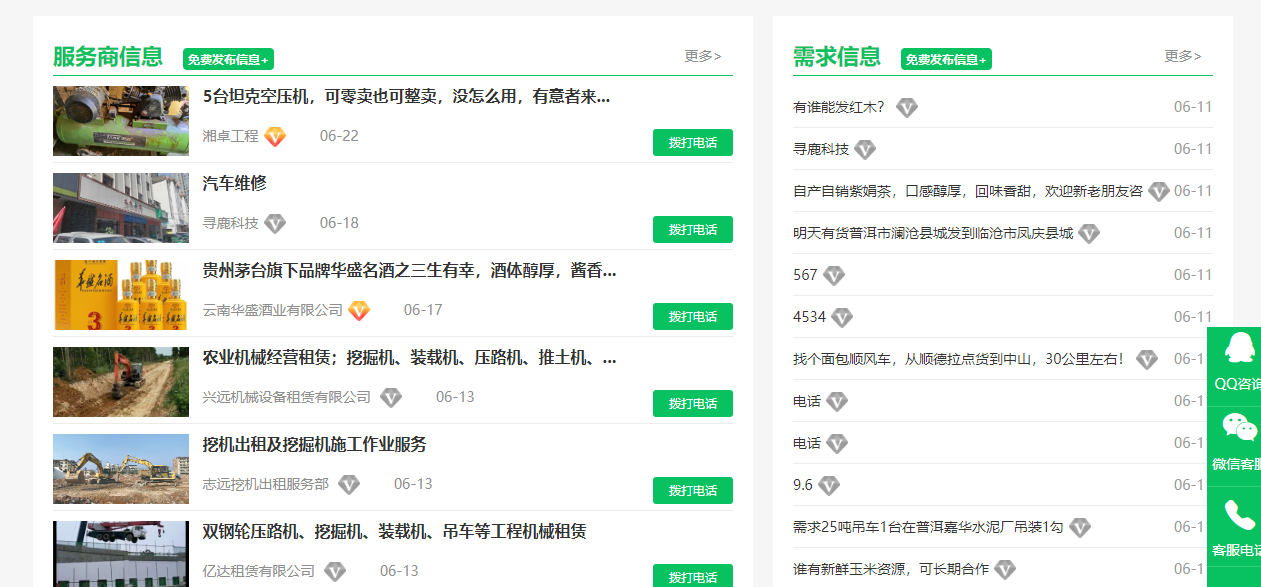Expand 更多> in 需求信息 section
The width and height of the screenshot is (1261, 587).
pos(1182,56)
